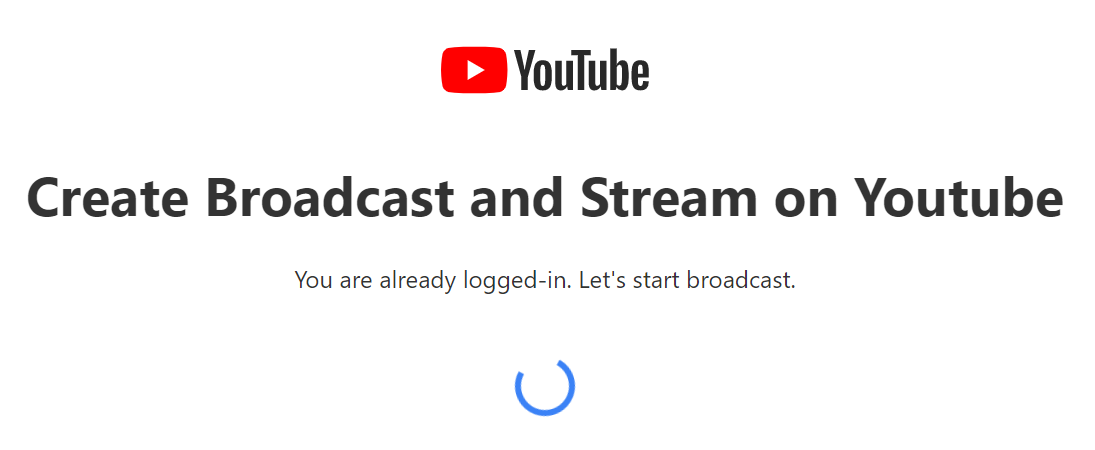Click the black YouTube wordmark text
Image resolution: width=1095 pixels, height=450 pixels.
click(x=582, y=69)
